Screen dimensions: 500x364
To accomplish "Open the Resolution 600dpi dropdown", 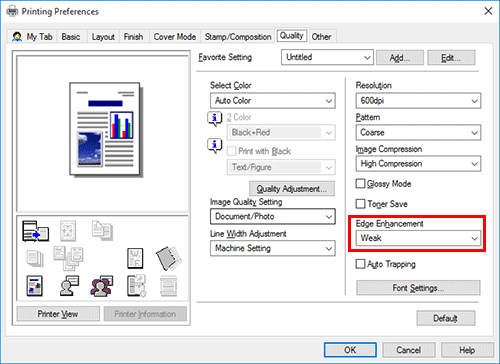I will pyautogui.click(x=418, y=100).
